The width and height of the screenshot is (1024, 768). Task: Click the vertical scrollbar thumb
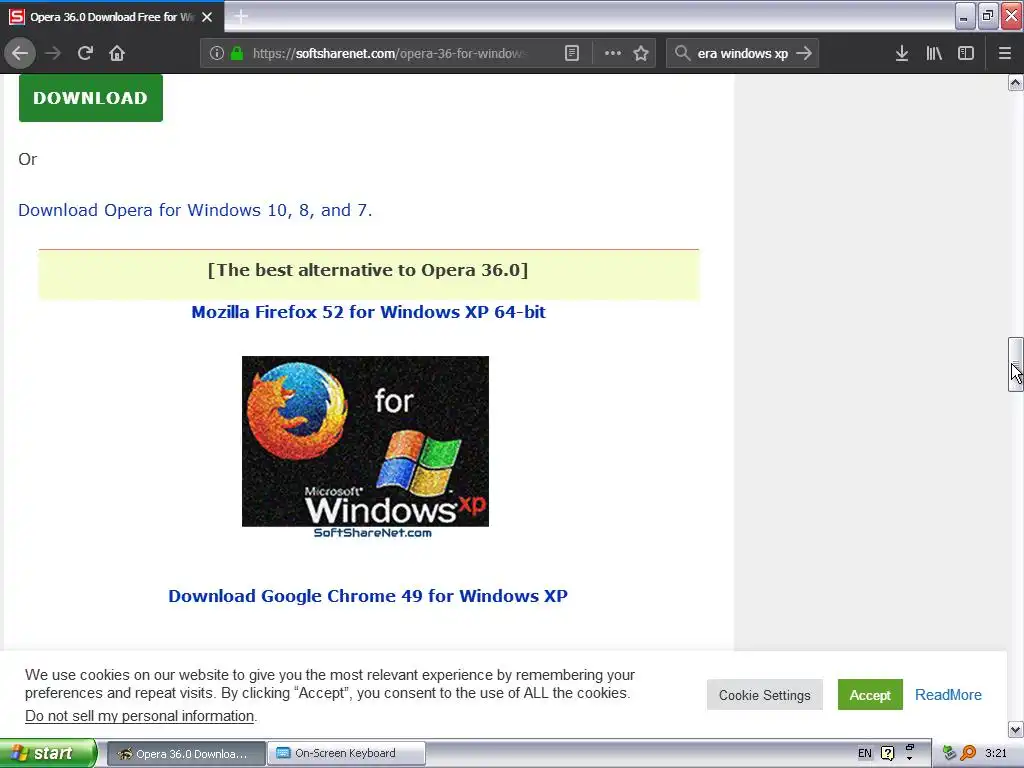(1016, 364)
